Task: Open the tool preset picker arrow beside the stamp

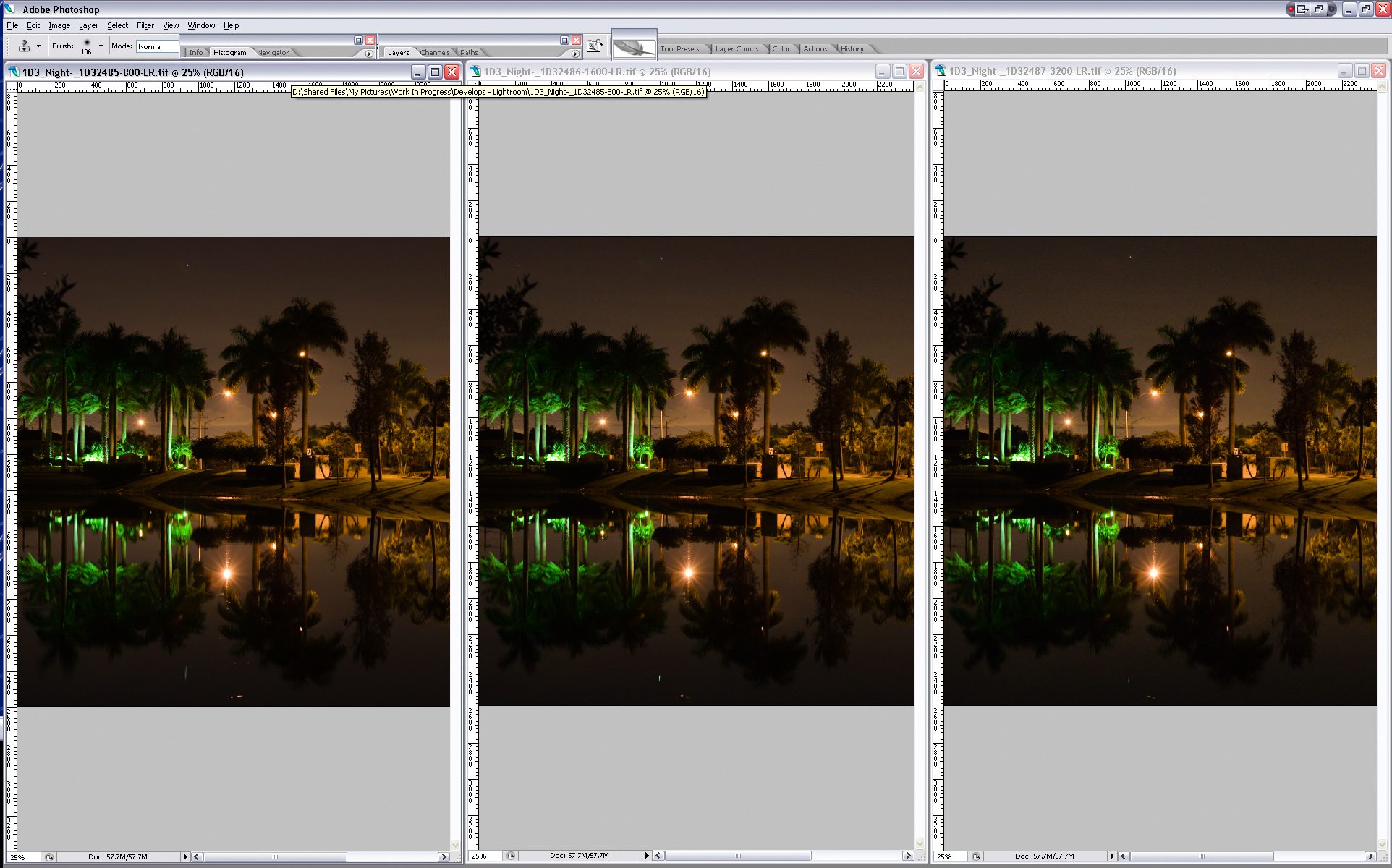Action: point(38,46)
